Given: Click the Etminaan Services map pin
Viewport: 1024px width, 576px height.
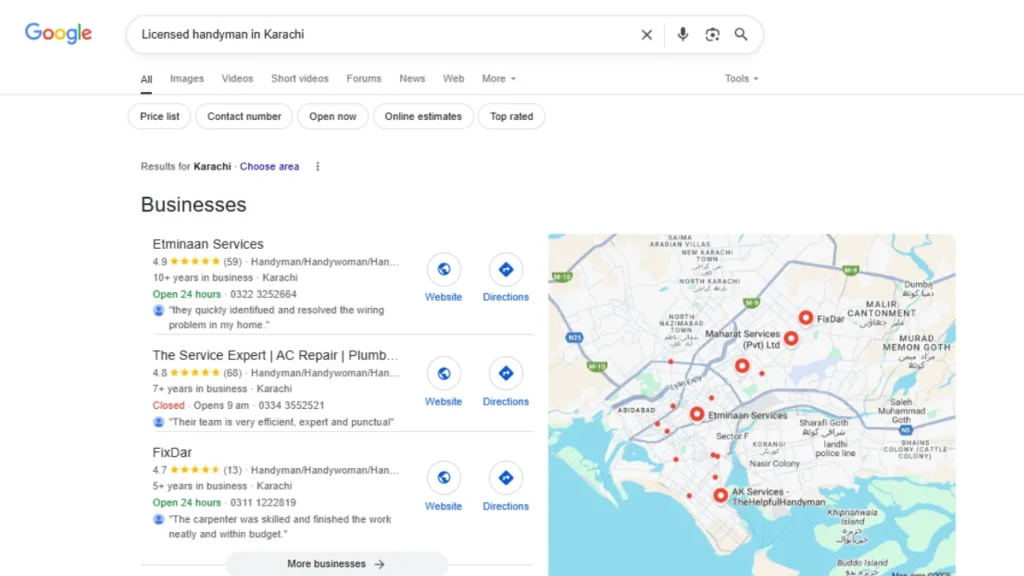Looking at the screenshot, I should [x=697, y=414].
